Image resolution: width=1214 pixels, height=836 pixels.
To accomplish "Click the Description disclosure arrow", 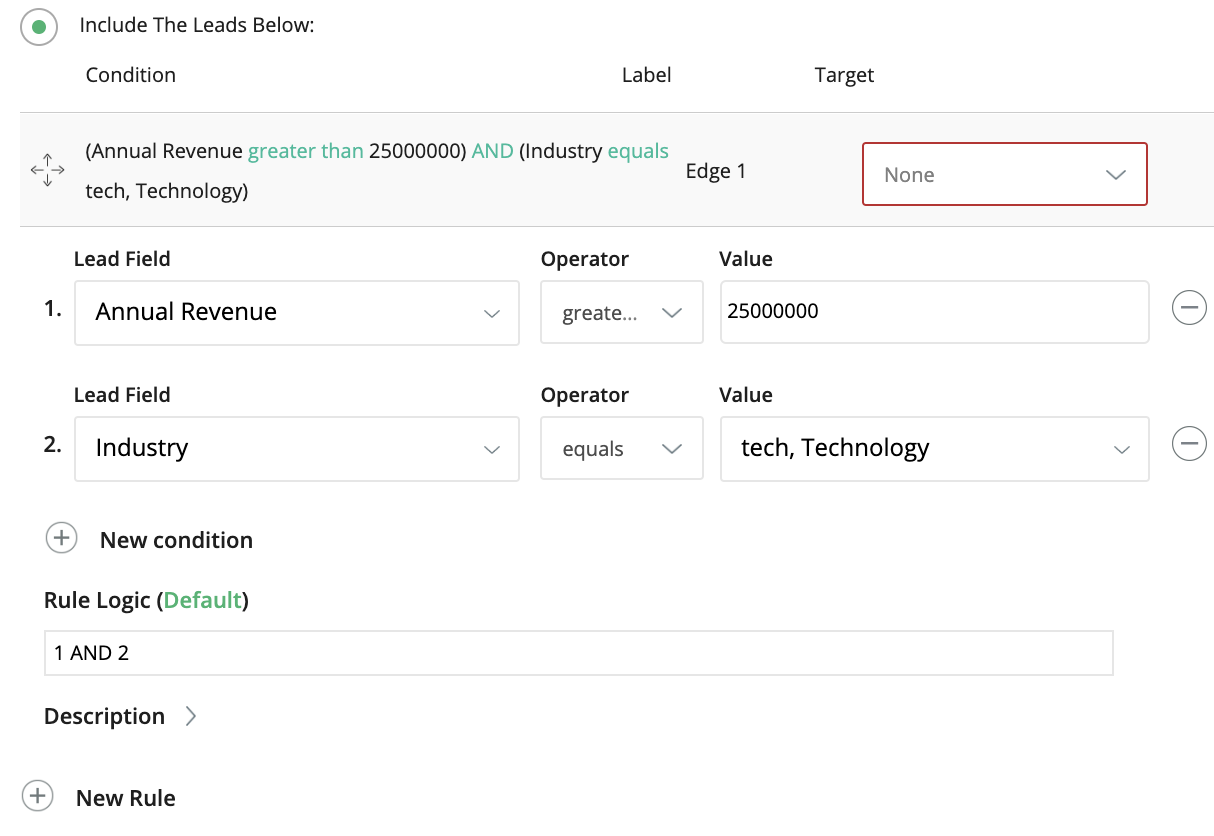I will pyautogui.click(x=191, y=716).
